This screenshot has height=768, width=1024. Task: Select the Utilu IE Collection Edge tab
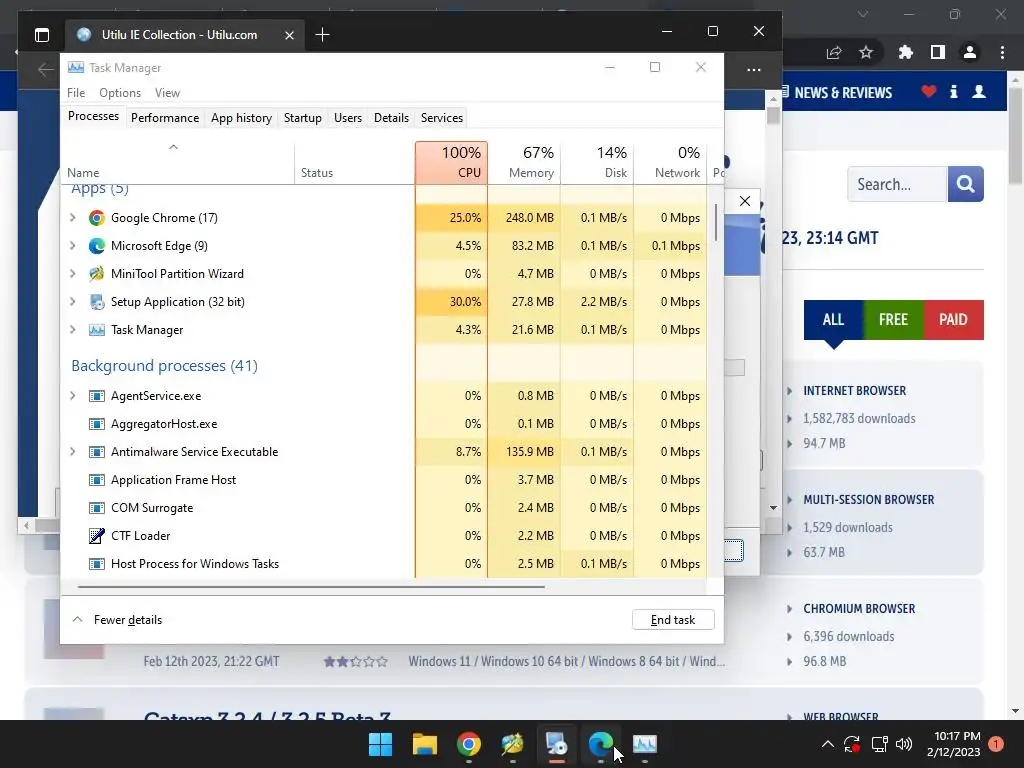pos(184,35)
